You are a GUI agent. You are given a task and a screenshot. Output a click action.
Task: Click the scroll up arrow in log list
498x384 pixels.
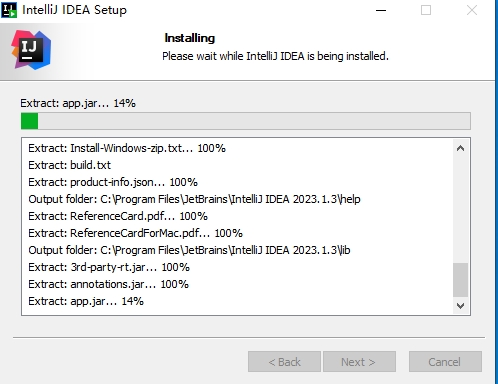[x=460, y=148]
